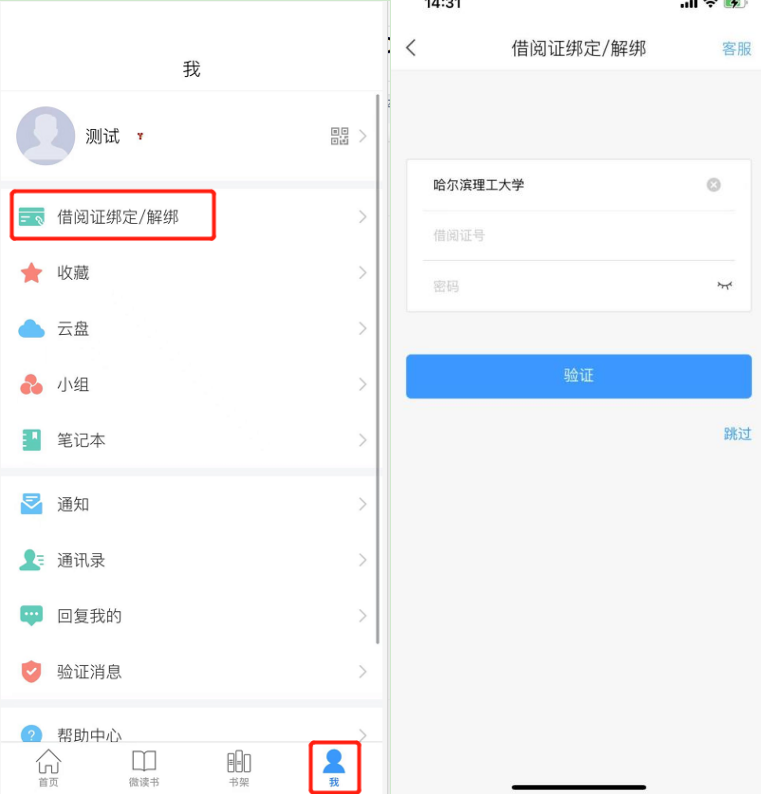This screenshot has height=794, width=761.
Task: Tap the 验证消息 shield icon
Action: (31, 671)
